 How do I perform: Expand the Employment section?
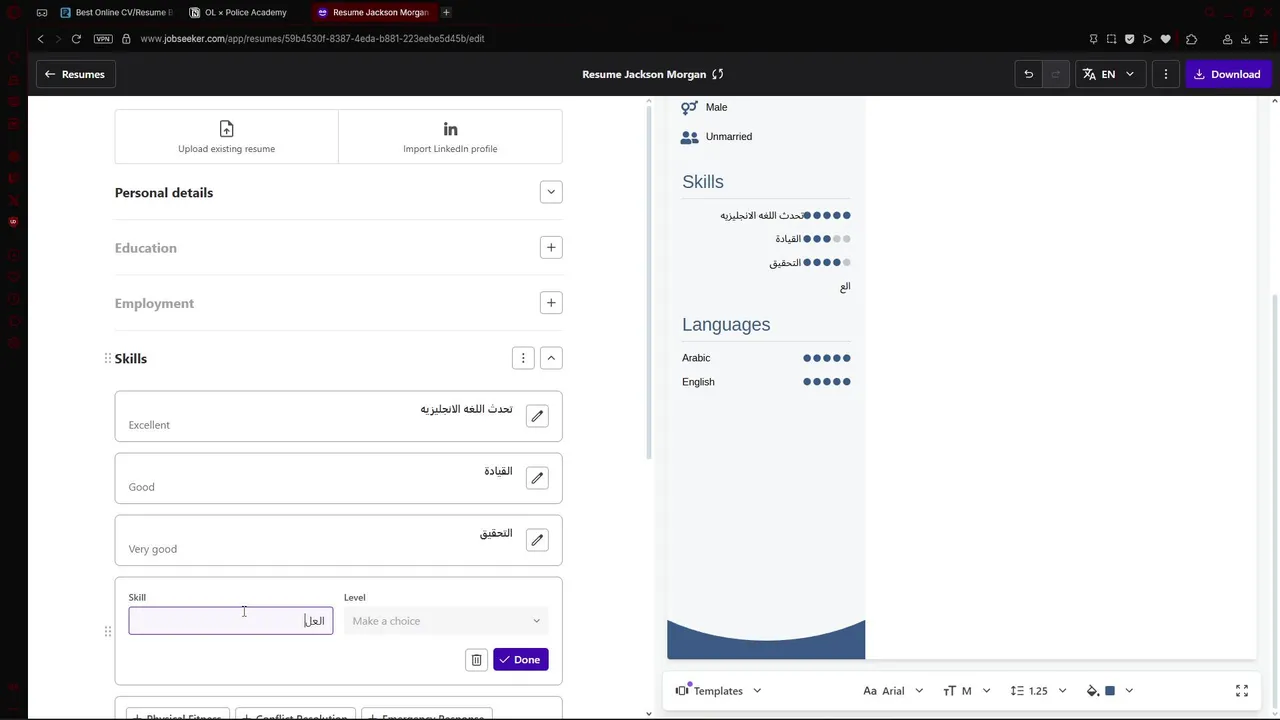[x=551, y=303]
